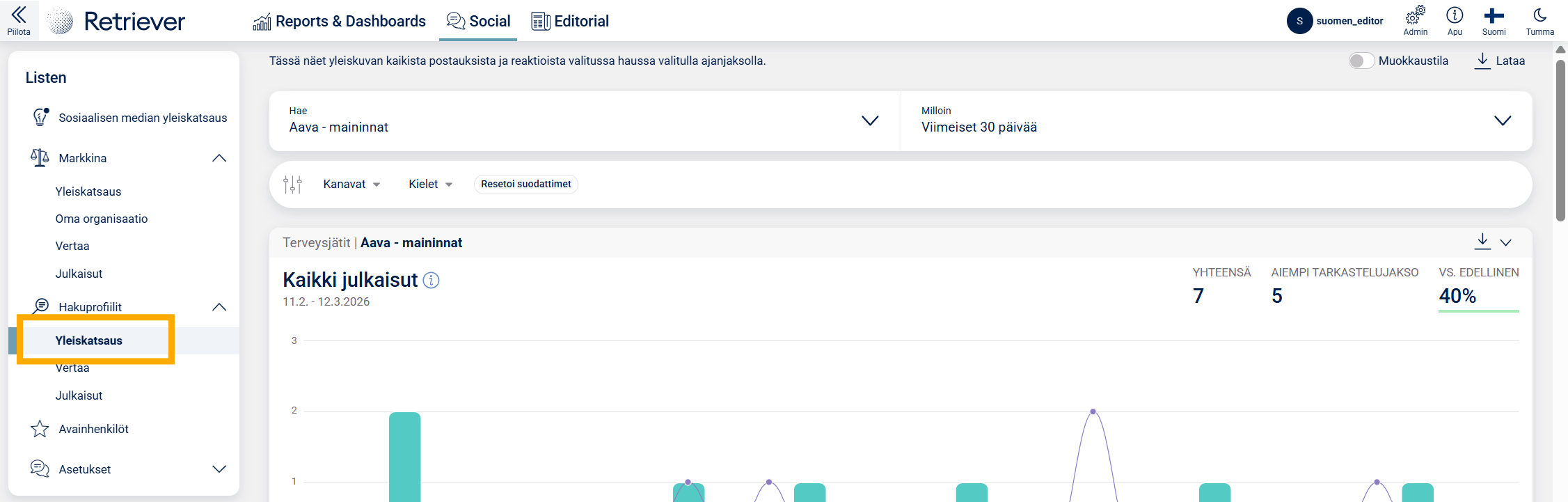Switch to the Editorial tab
The width and height of the screenshot is (1568, 502).
pyautogui.click(x=570, y=22)
